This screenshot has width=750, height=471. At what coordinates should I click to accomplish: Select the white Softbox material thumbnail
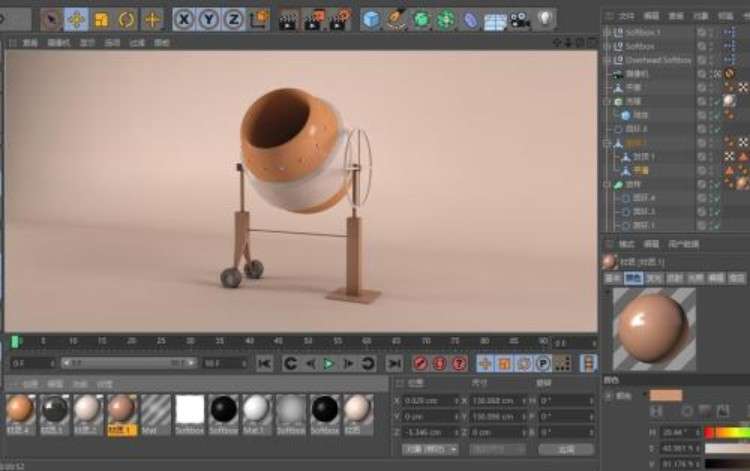tap(190, 409)
